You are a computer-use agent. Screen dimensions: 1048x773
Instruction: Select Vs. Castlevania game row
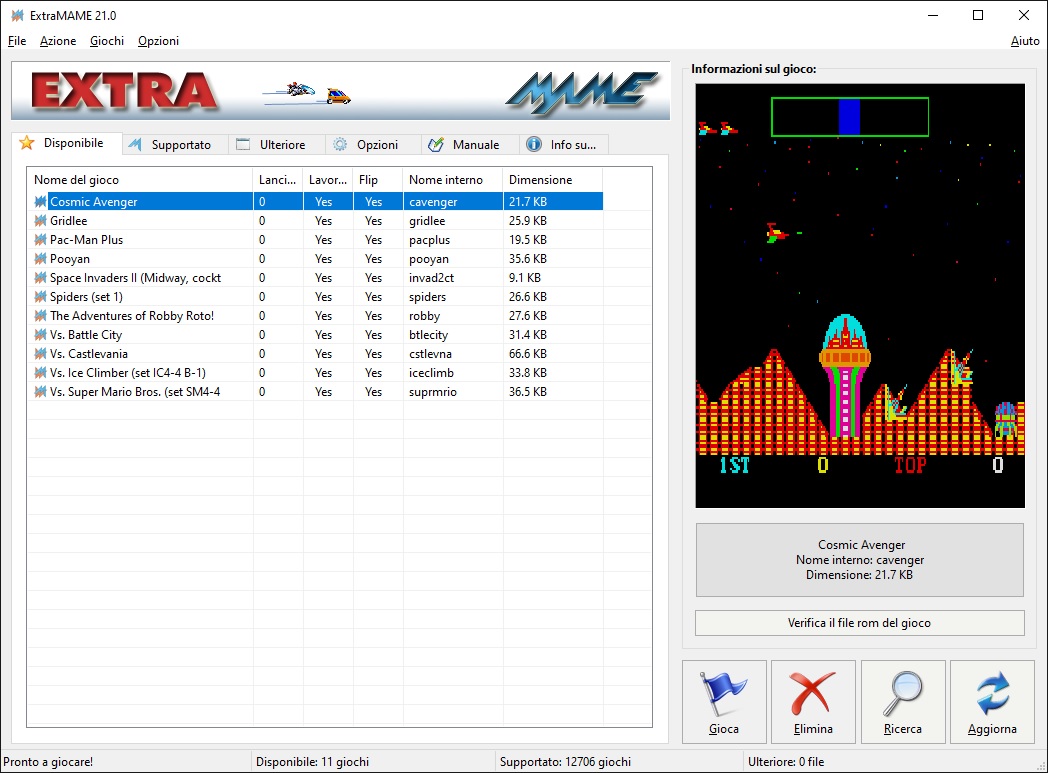tap(315, 353)
